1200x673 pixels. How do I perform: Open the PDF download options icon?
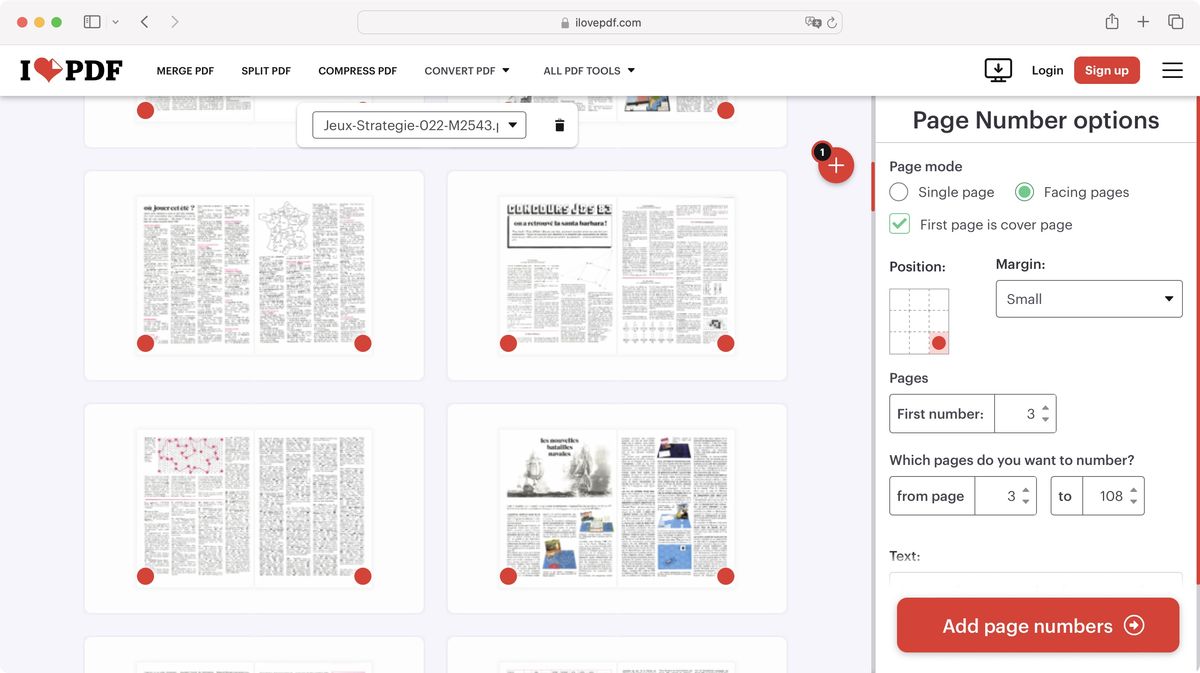point(997,70)
